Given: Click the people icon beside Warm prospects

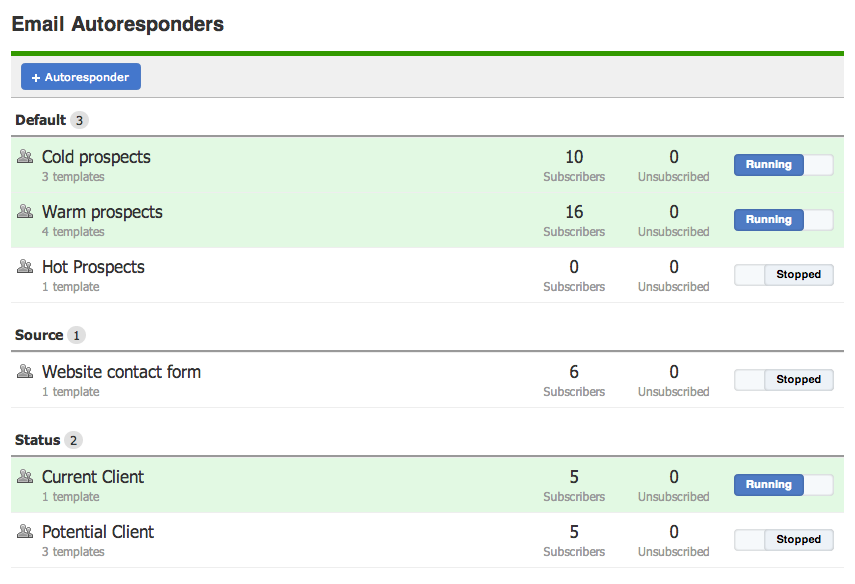Looking at the screenshot, I should [25, 212].
